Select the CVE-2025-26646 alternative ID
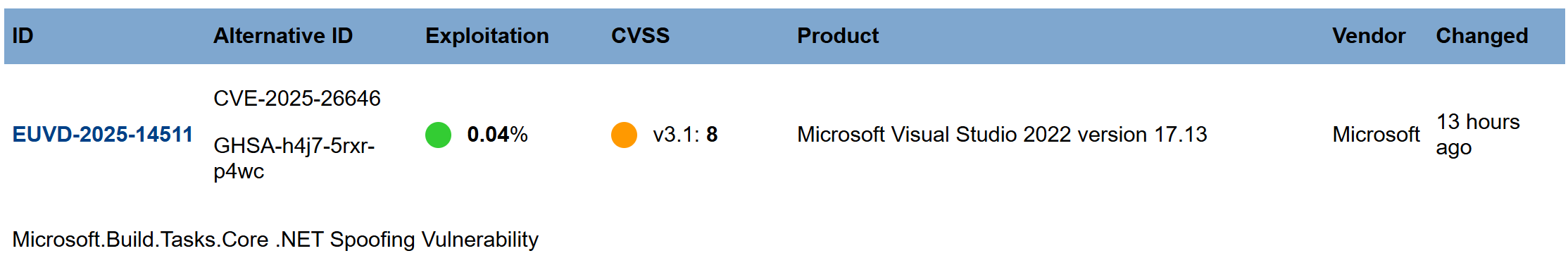 [x=297, y=98]
